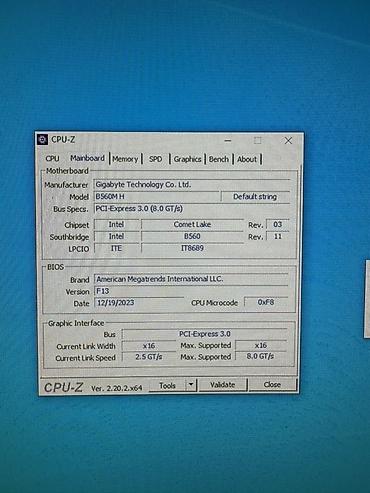The height and width of the screenshot is (493, 370).
Task: Click the Validate button
Action: pyautogui.click(x=222, y=385)
